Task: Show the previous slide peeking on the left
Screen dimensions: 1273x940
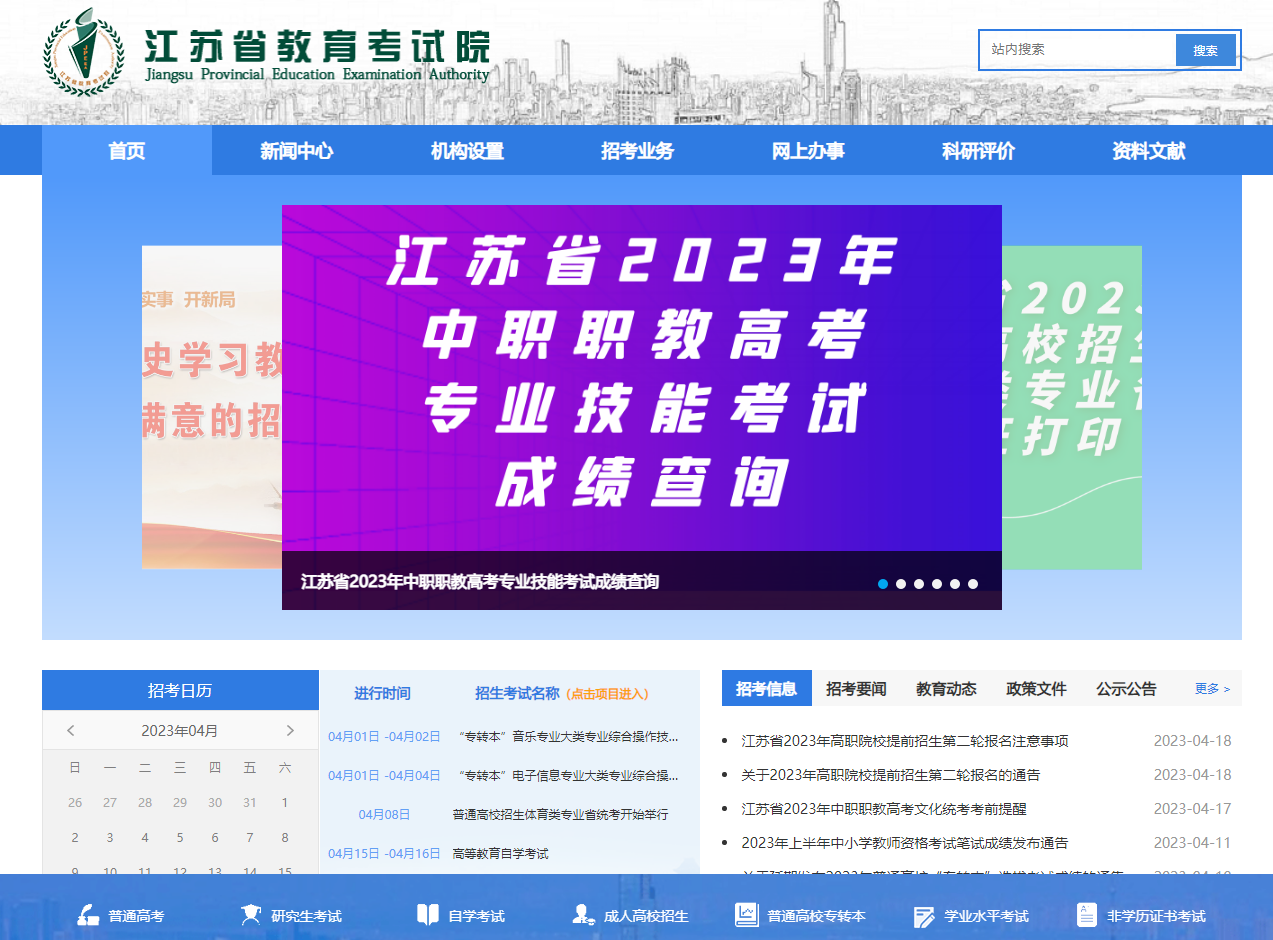Action: (x=212, y=407)
